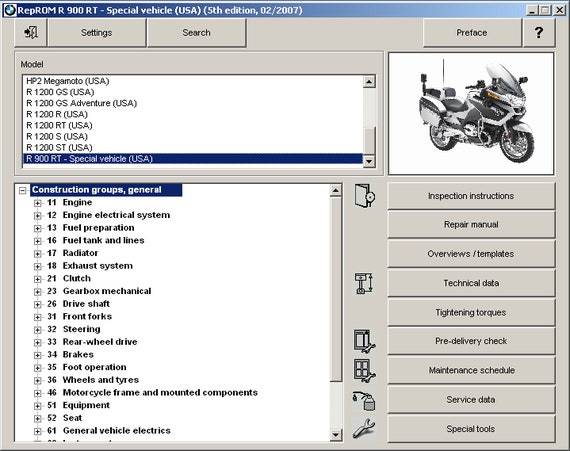The height and width of the screenshot is (451, 570).
Task: Select 32 Steering tree item
Action: tap(73, 329)
